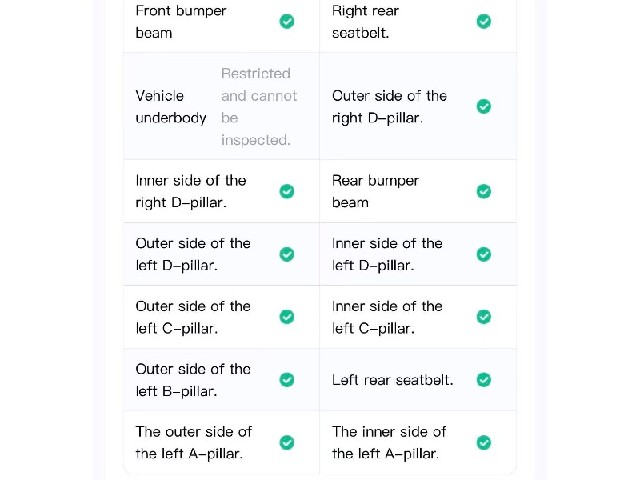Select the Front bumper beam label

click(x=181, y=22)
